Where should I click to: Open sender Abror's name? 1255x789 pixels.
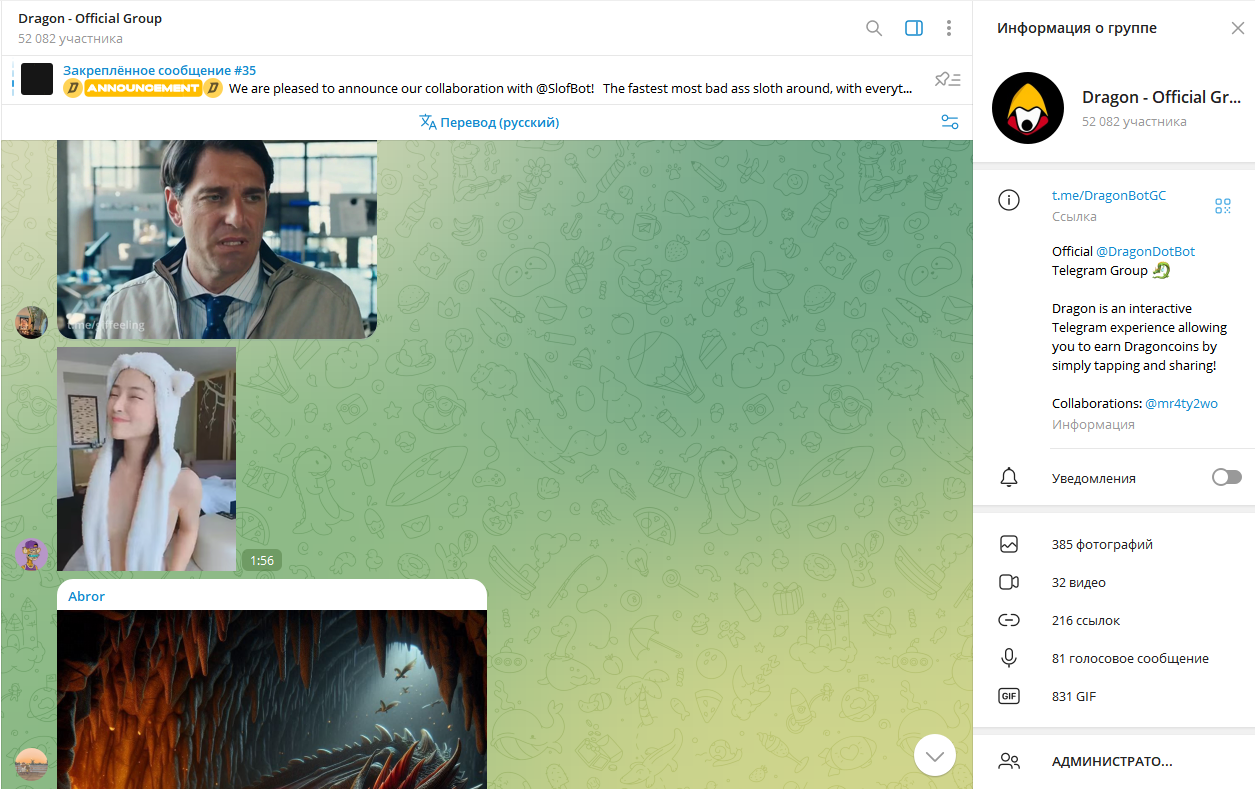click(x=87, y=596)
